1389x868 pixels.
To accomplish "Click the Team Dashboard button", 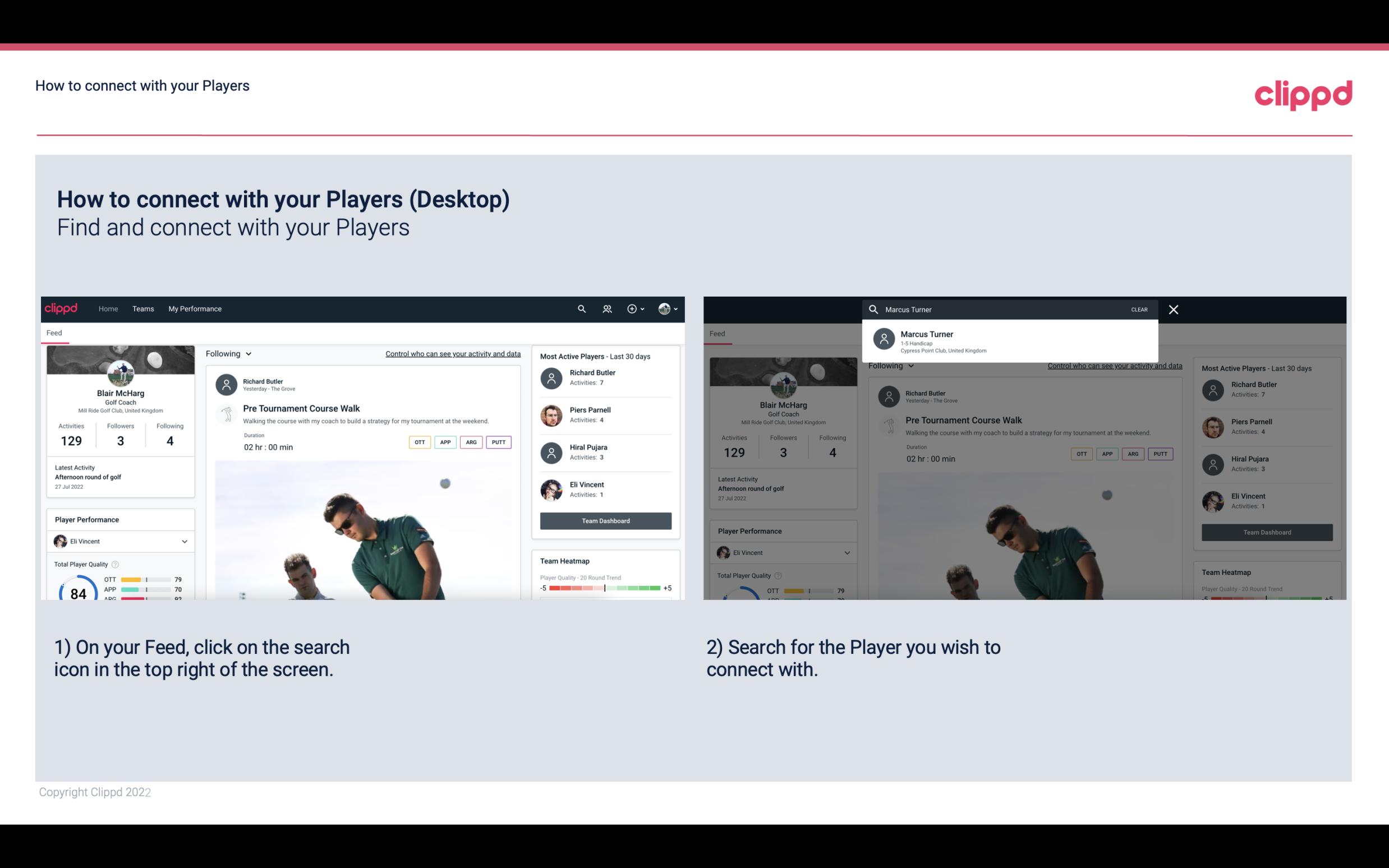I will [605, 520].
